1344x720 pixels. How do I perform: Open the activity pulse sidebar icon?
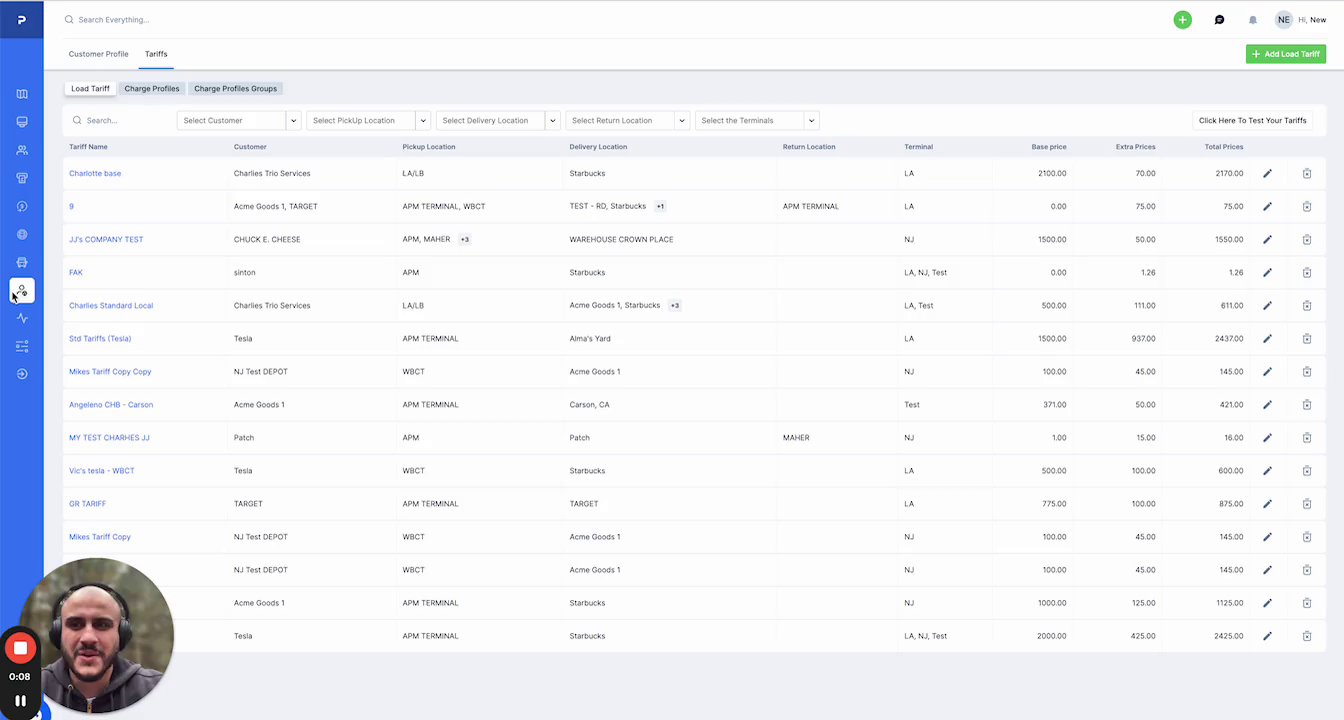(22, 318)
